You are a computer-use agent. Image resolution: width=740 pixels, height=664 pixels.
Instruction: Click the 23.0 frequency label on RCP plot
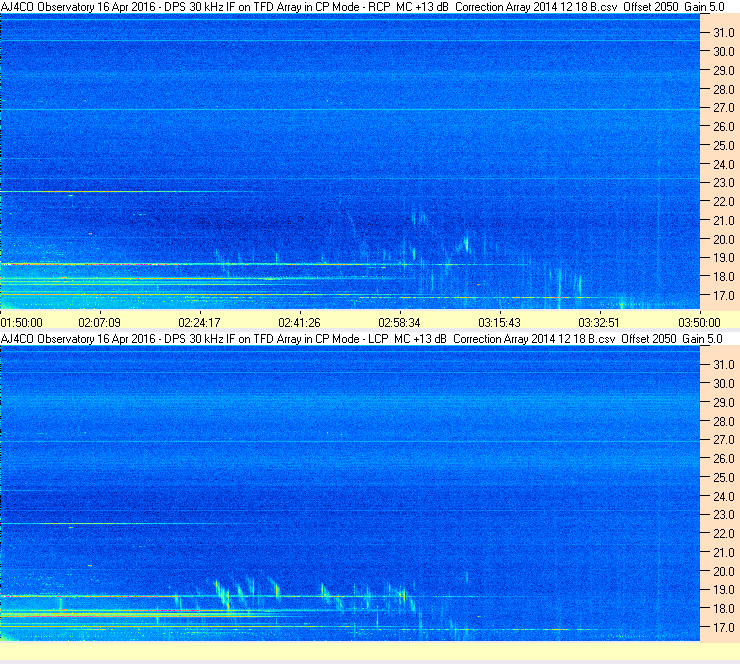(724, 183)
